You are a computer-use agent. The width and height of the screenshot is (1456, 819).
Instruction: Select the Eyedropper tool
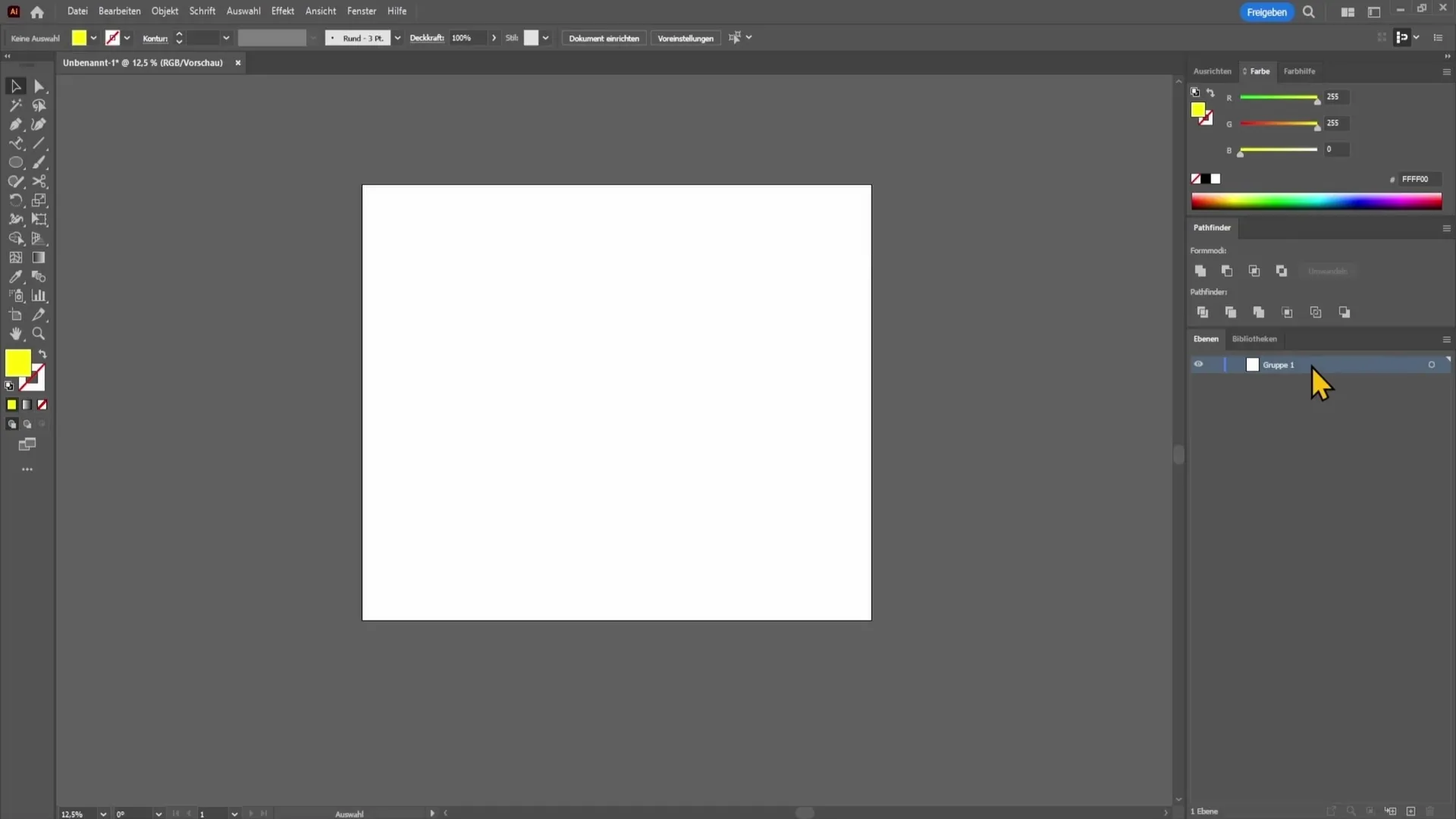click(x=15, y=277)
